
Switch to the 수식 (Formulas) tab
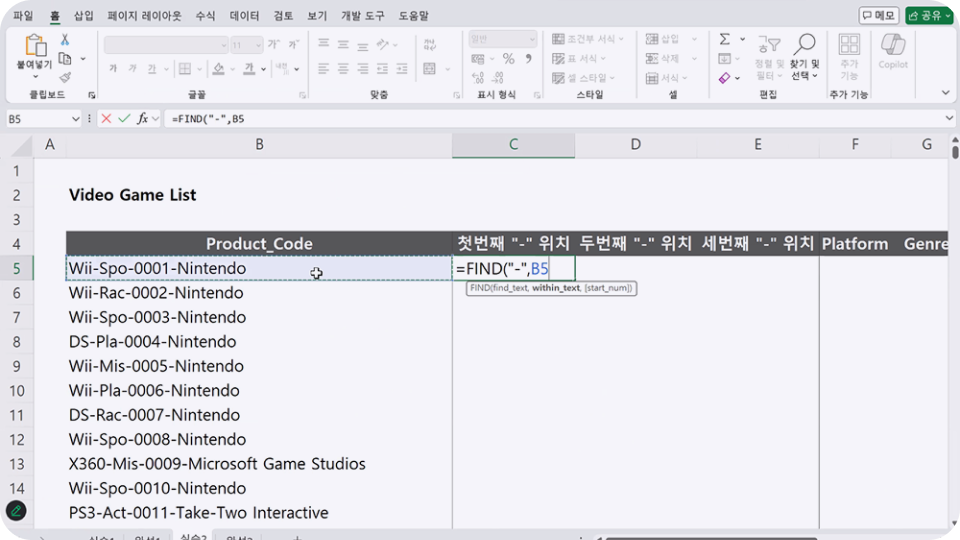(x=205, y=16)
